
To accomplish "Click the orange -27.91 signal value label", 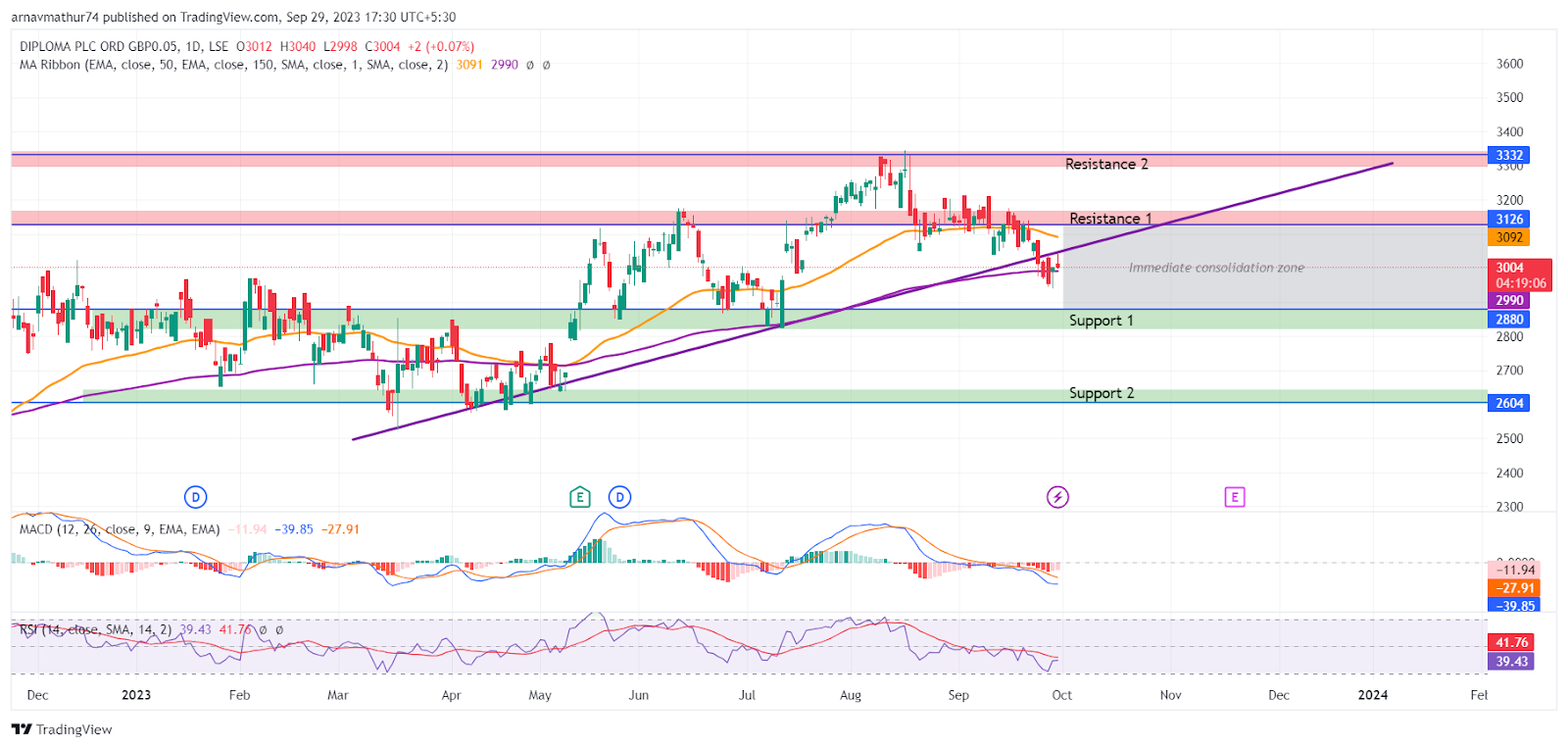I will [x=1514, y=588].
